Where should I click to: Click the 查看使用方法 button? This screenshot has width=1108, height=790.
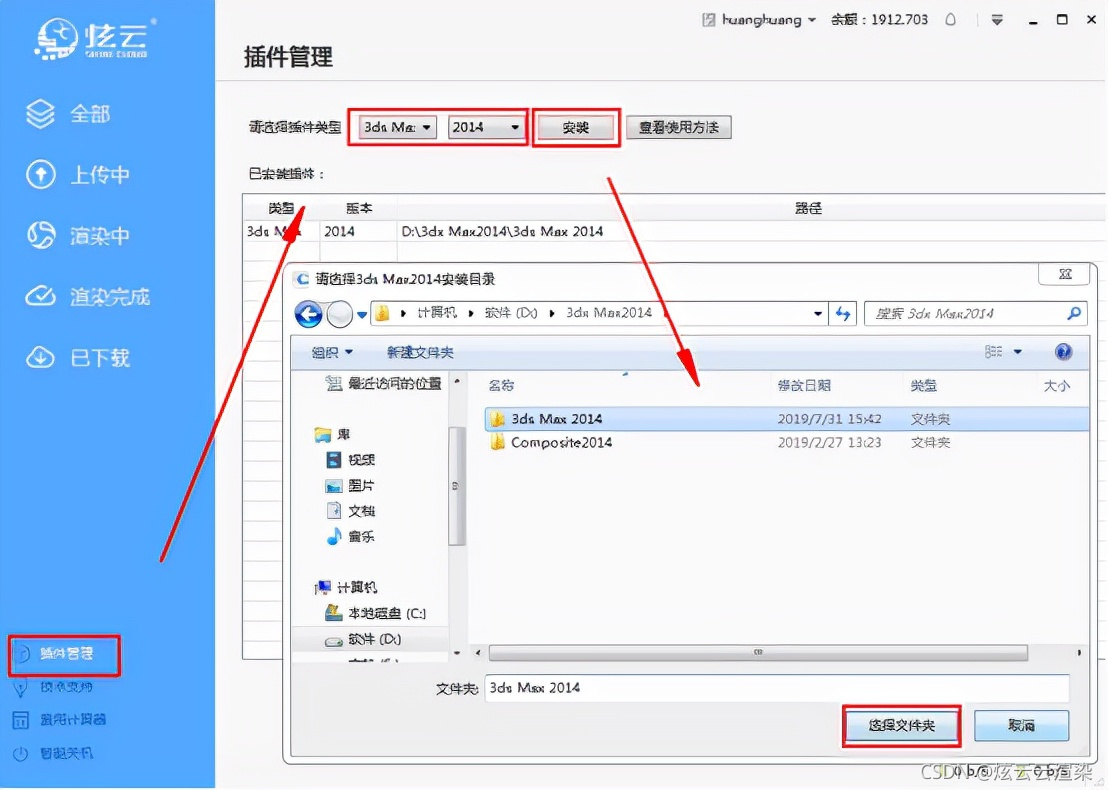coord(678,128)
